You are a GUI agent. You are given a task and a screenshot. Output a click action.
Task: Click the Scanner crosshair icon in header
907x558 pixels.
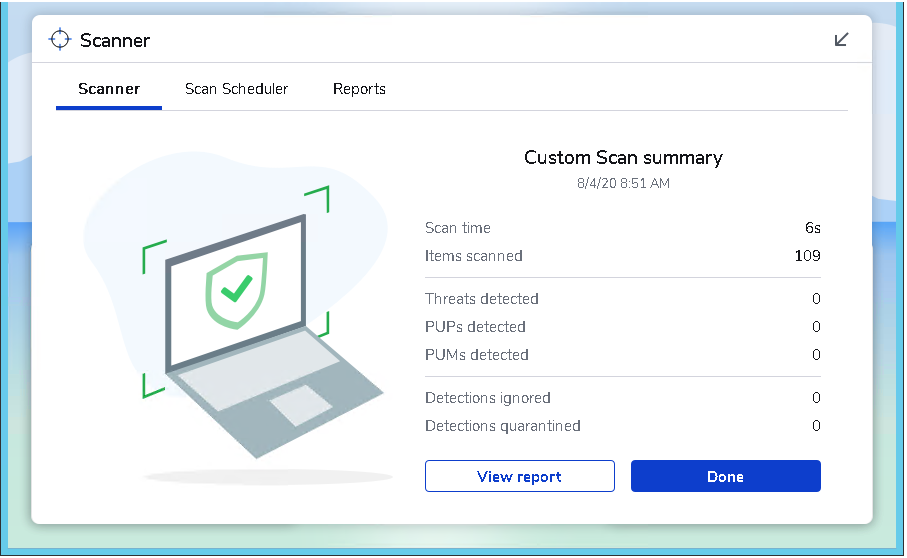[x=60, y=40]
